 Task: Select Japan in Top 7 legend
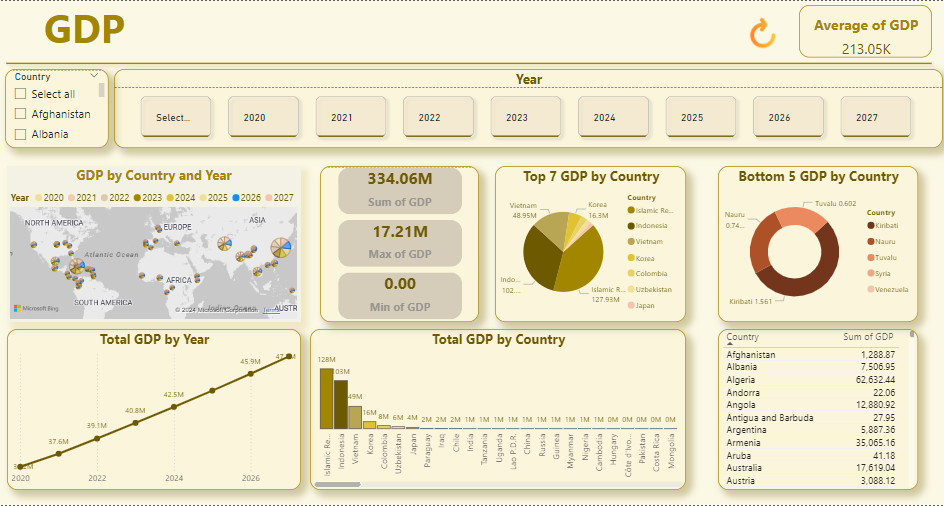pyautogui.click(x=642, y=305)
